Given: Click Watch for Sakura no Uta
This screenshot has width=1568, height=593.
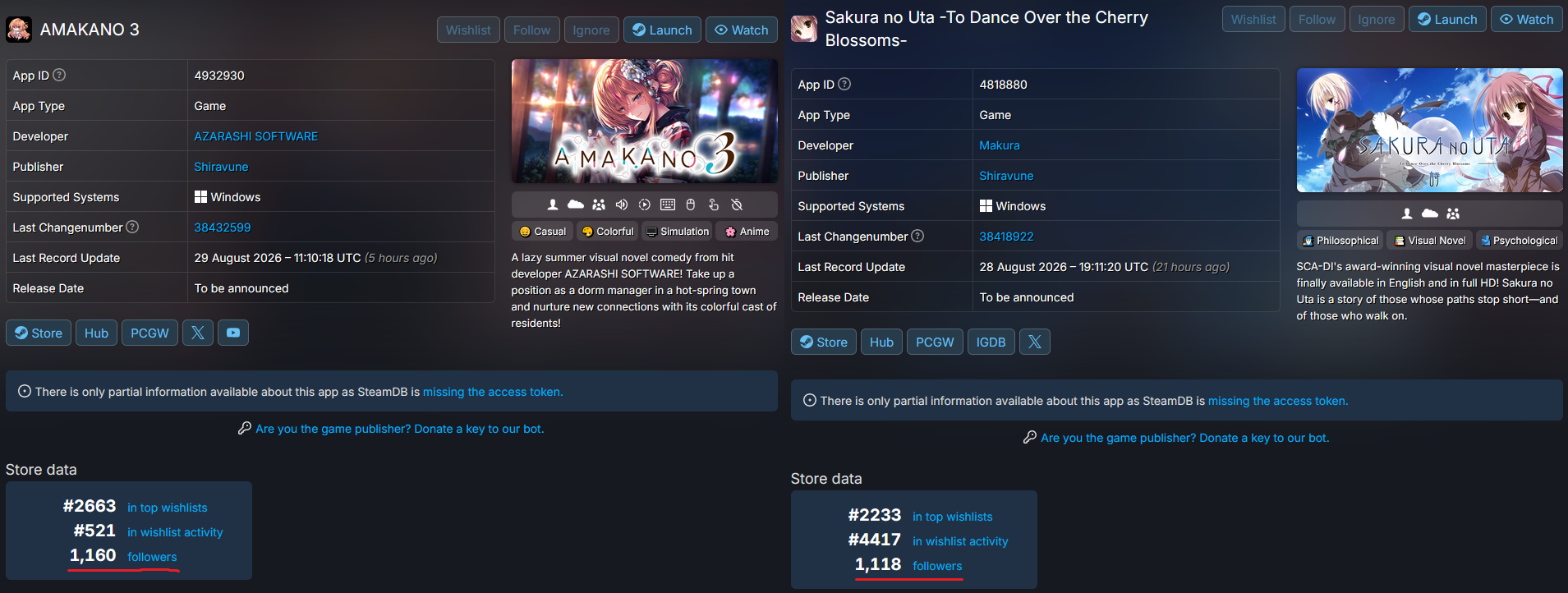Looking at the screenshot, I should click(x=1527, y=19).
